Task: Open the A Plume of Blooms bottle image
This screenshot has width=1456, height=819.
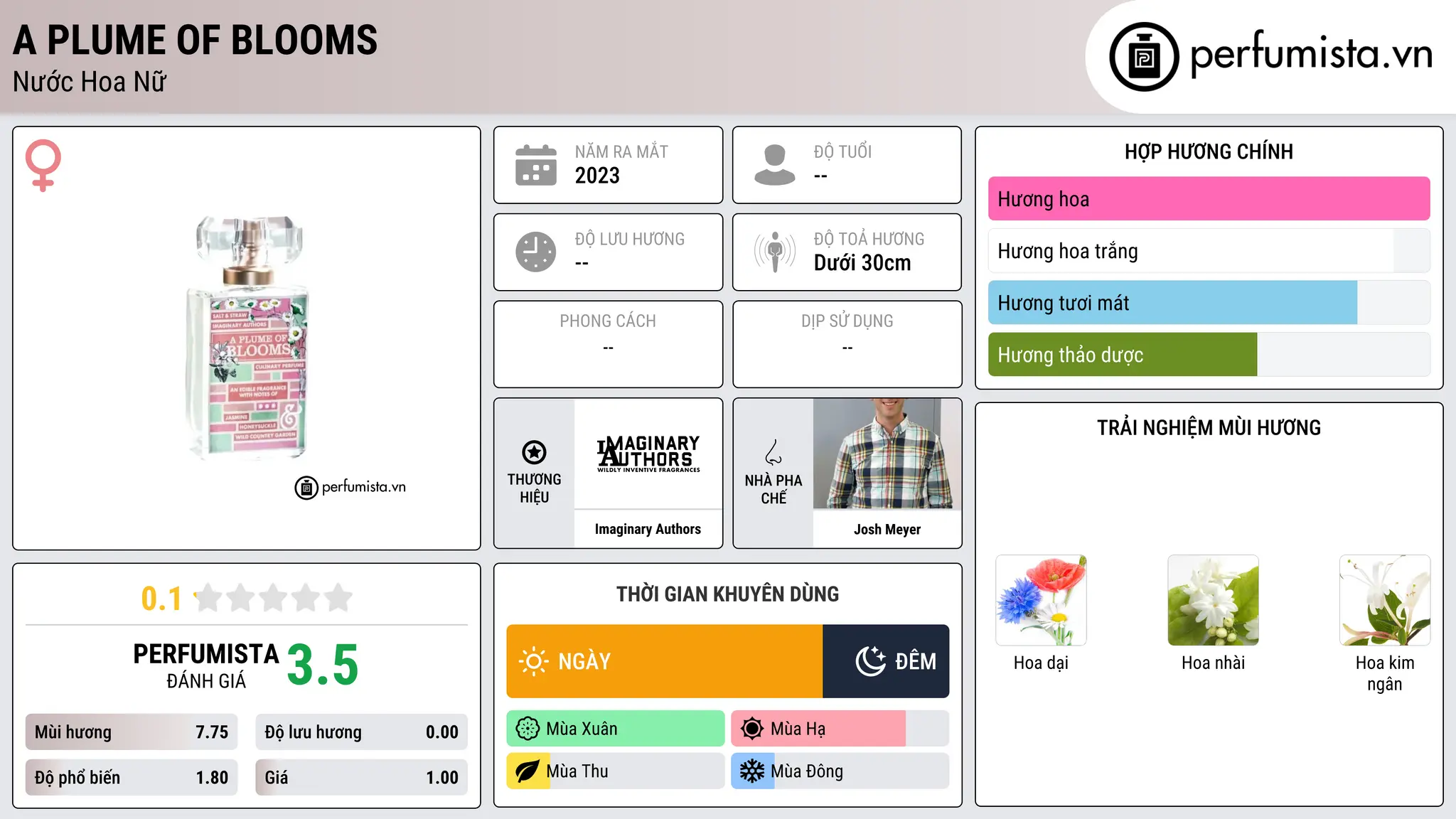Action: (247, 338)
